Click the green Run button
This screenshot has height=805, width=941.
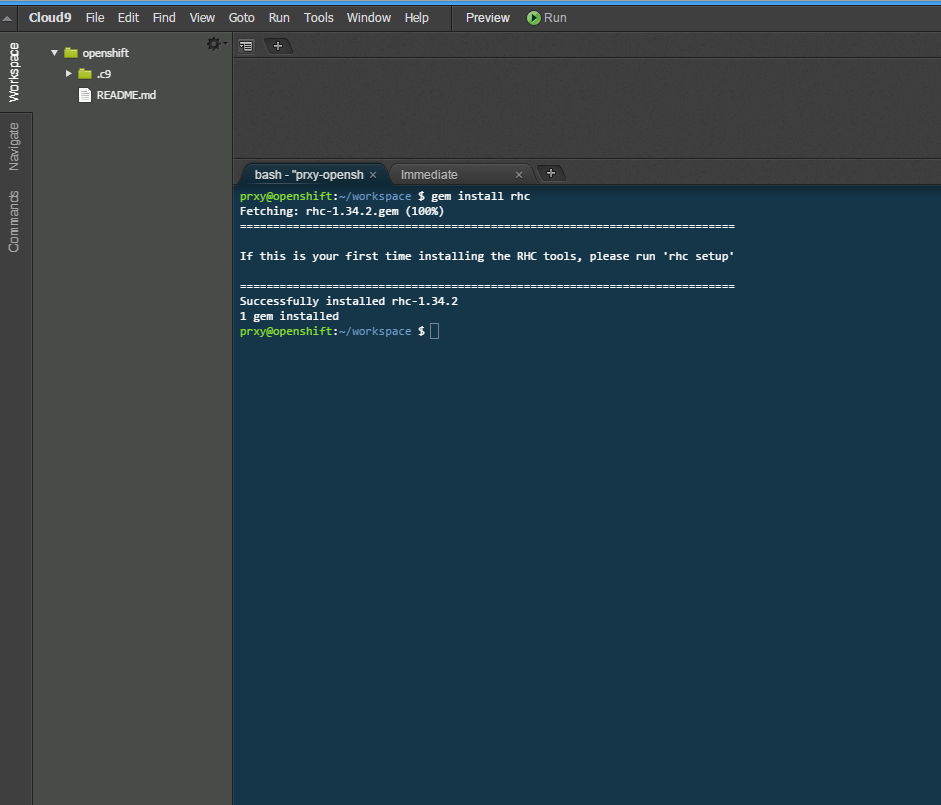[x=547, y=18]
